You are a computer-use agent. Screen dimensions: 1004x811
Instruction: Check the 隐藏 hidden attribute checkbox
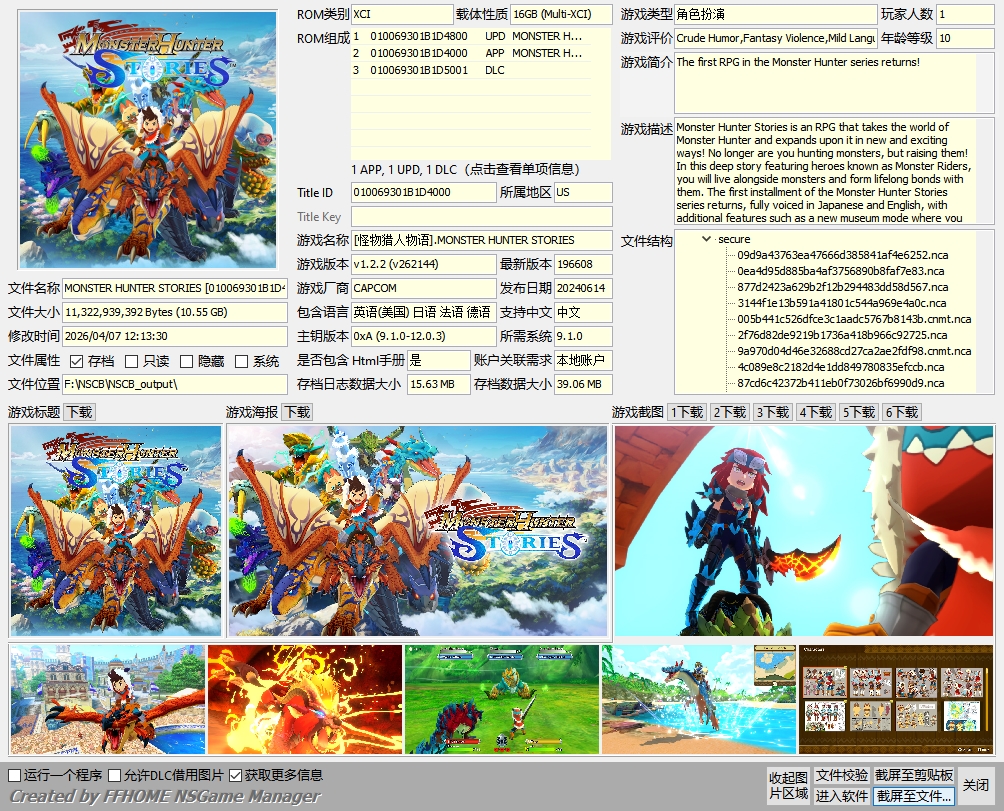tap(186, 362)
